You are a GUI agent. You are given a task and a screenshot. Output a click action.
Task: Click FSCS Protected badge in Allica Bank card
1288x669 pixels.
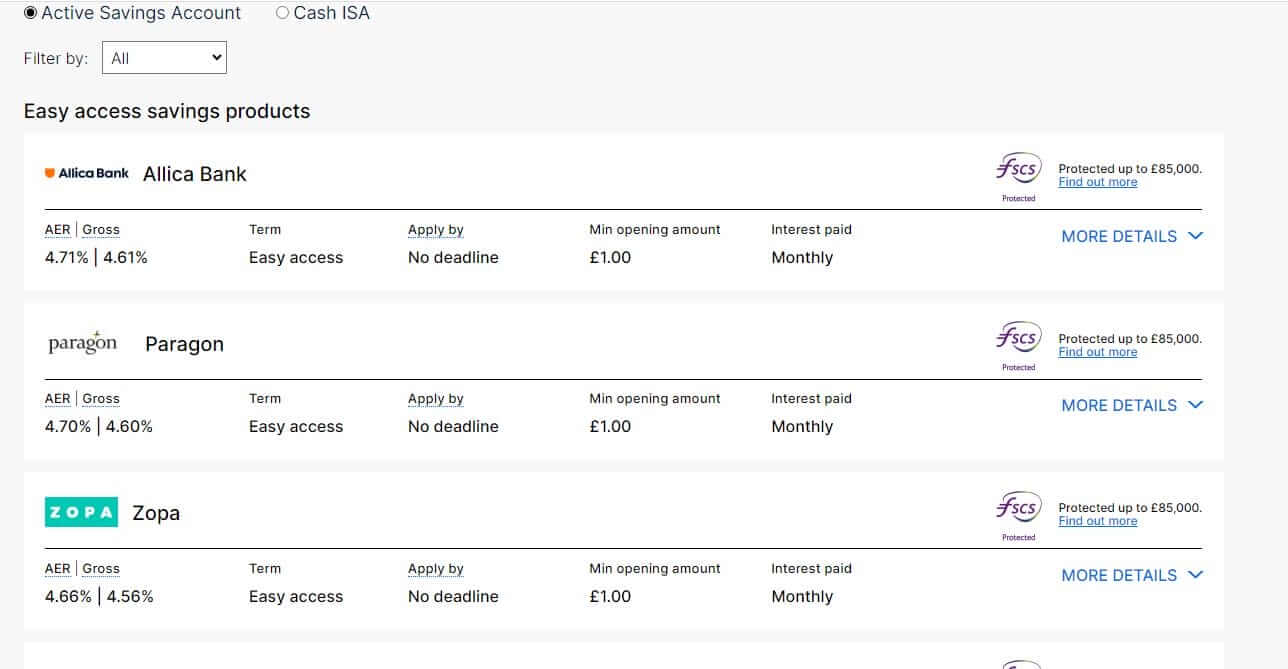[1018, 177]
